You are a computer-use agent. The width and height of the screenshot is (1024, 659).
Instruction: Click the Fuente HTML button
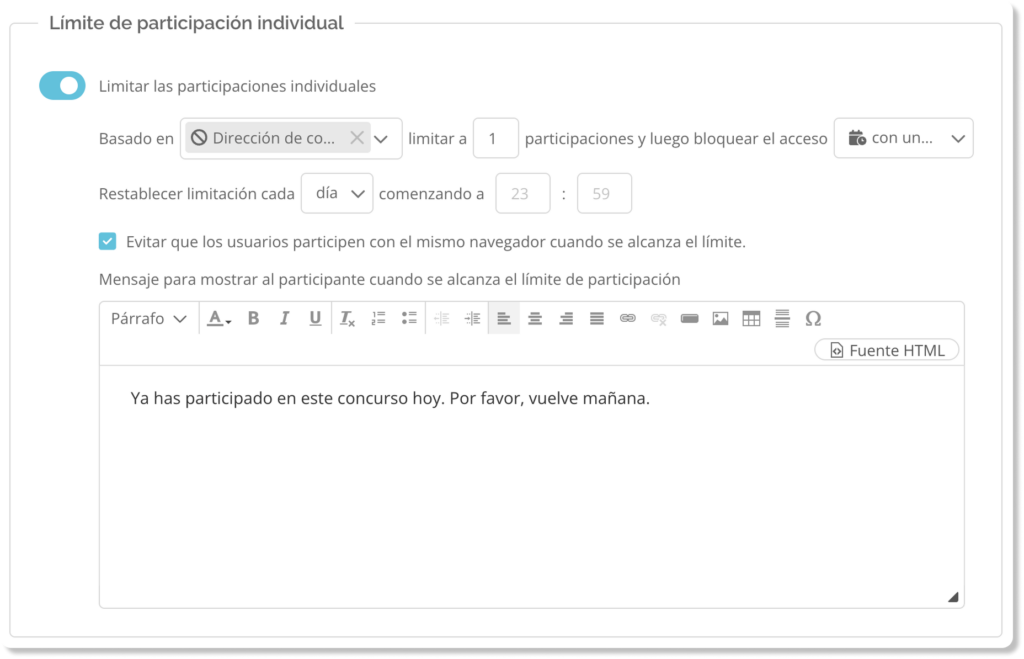[x=887, y=350]
